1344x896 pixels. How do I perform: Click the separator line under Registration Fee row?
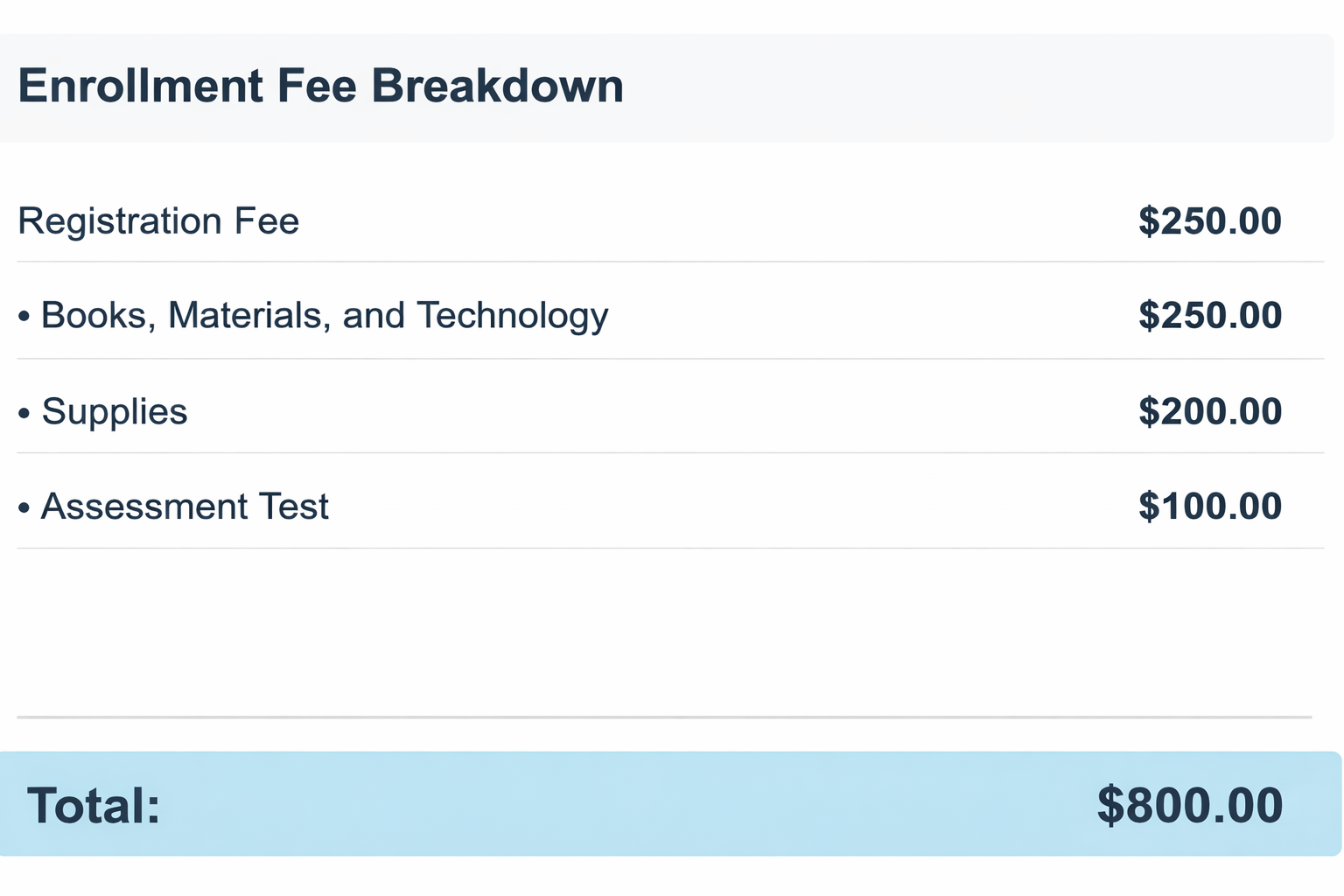[x=665, y=262]
